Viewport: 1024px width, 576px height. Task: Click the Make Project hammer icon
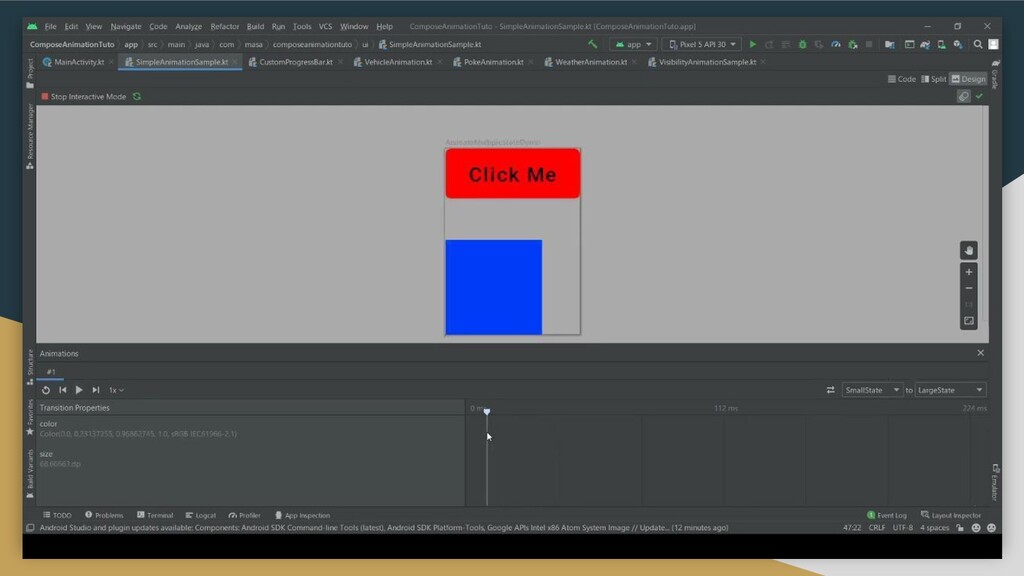[592, 44]
